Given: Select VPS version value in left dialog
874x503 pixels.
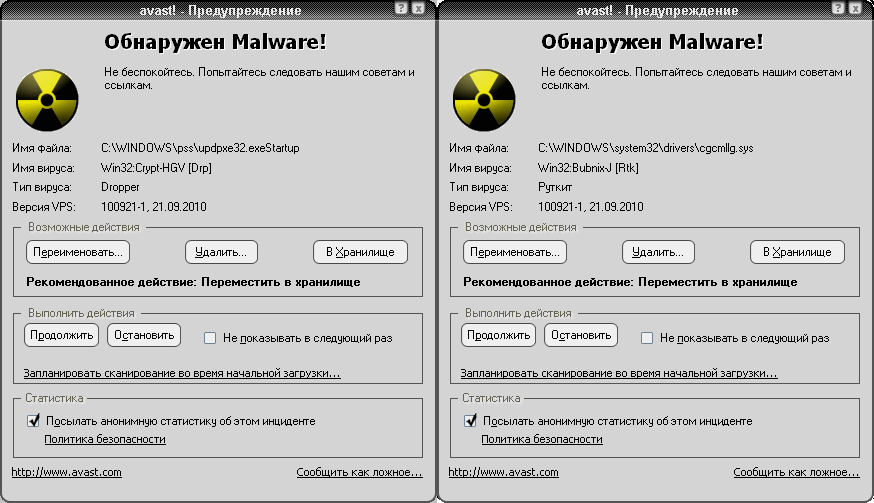Looking at the screenshot, I should click(153, 207).
